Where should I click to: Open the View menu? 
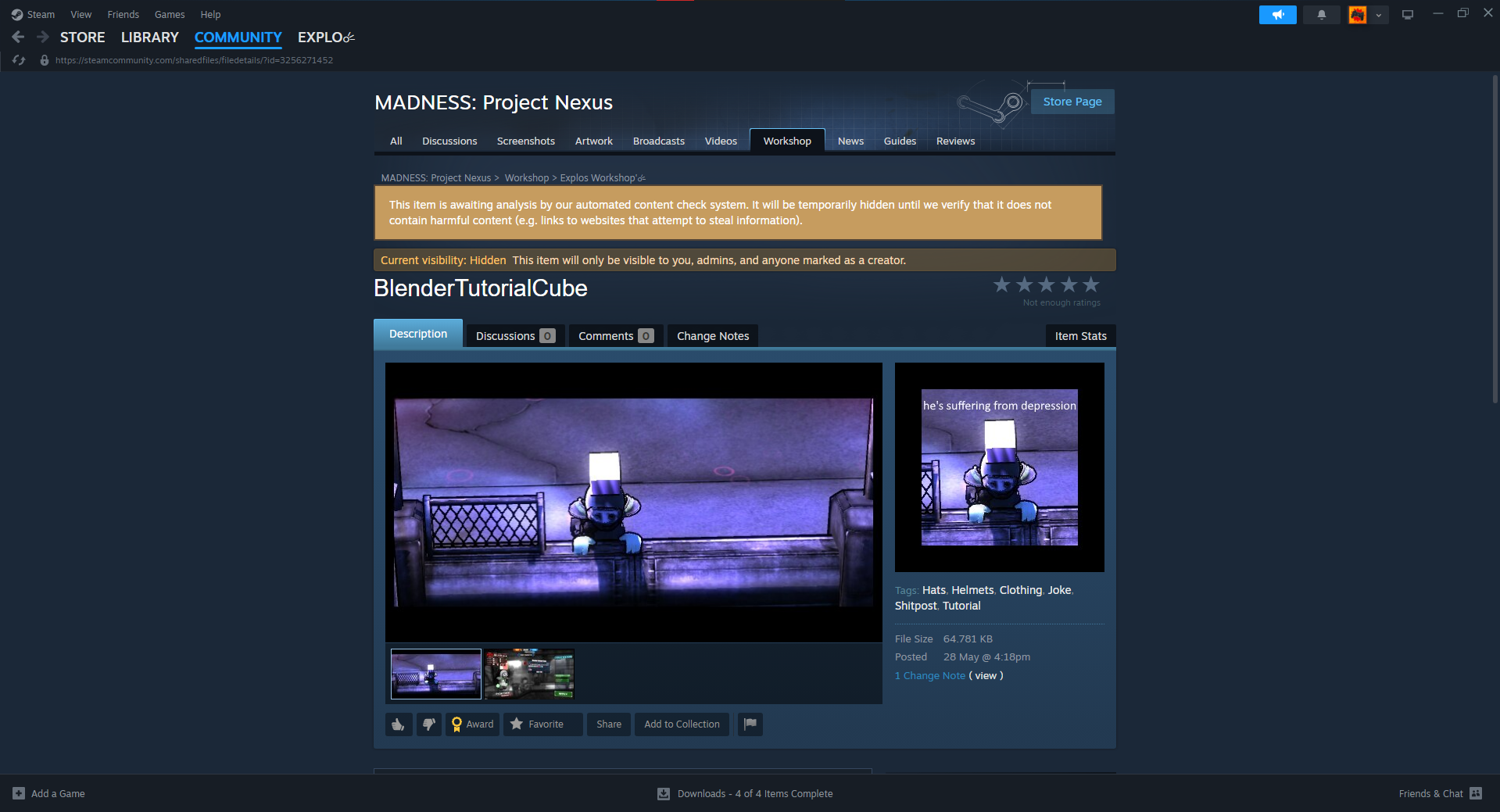pos(81,14)
